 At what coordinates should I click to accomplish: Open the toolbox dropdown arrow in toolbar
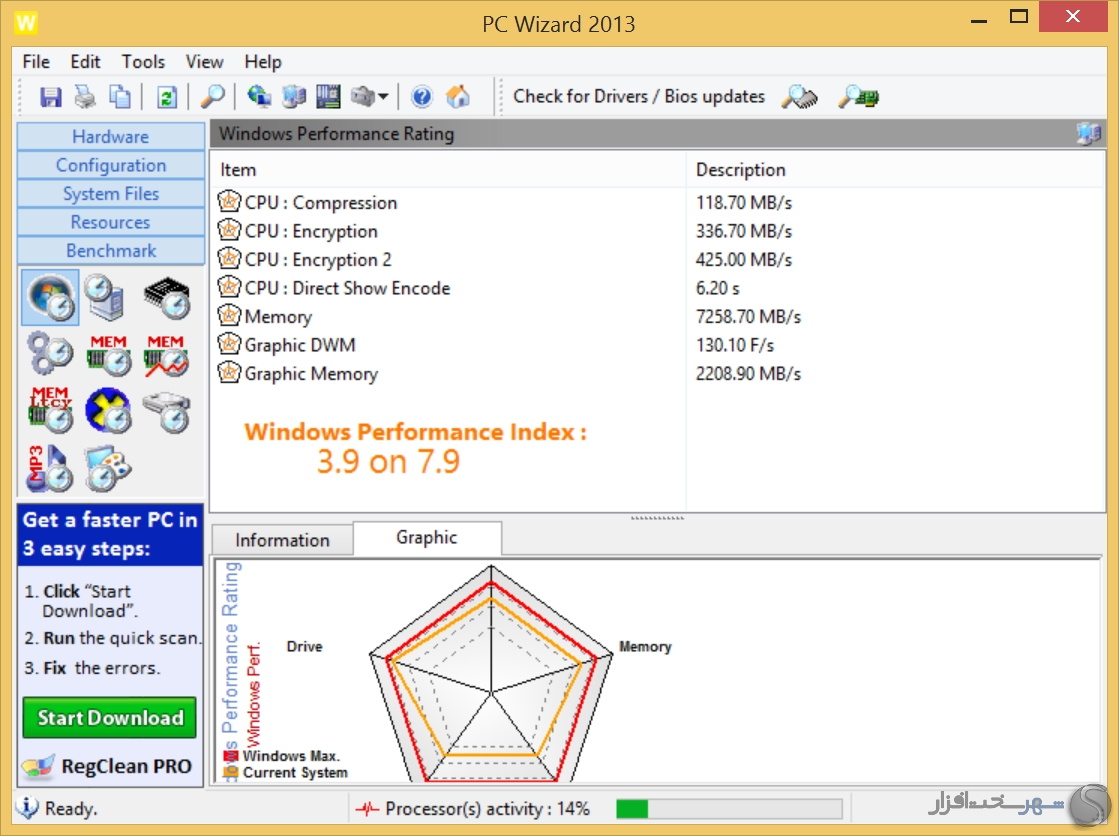pyautogui.click(x=383, y=96)
